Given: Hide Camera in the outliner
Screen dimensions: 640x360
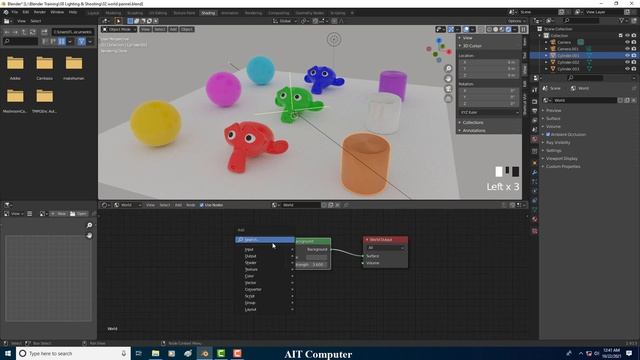Looking at the screenshot, I should coord(627,42).
